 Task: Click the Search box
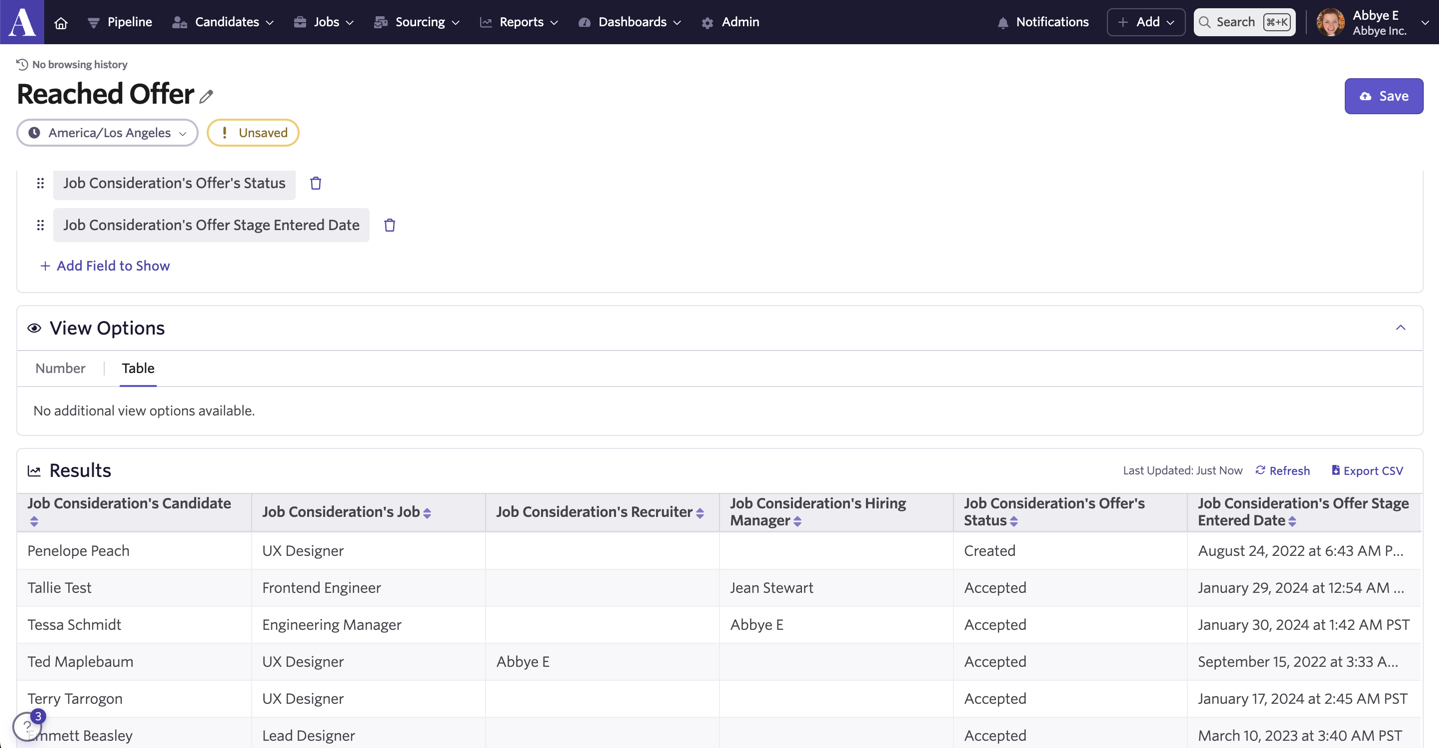(x=1244, y=22)
